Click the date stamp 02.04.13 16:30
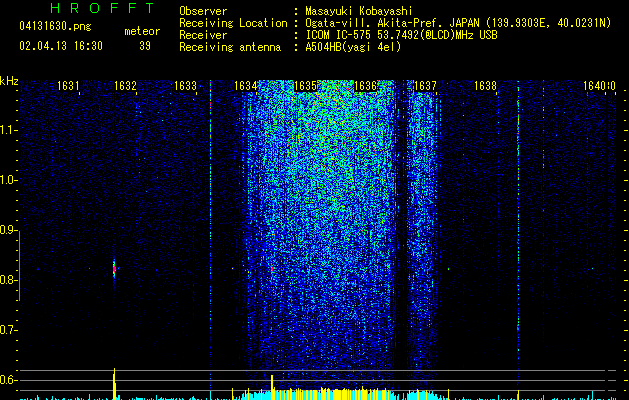The height and width of the screenshot is (400, 629). pyautogui.click(x=61, y=46)
